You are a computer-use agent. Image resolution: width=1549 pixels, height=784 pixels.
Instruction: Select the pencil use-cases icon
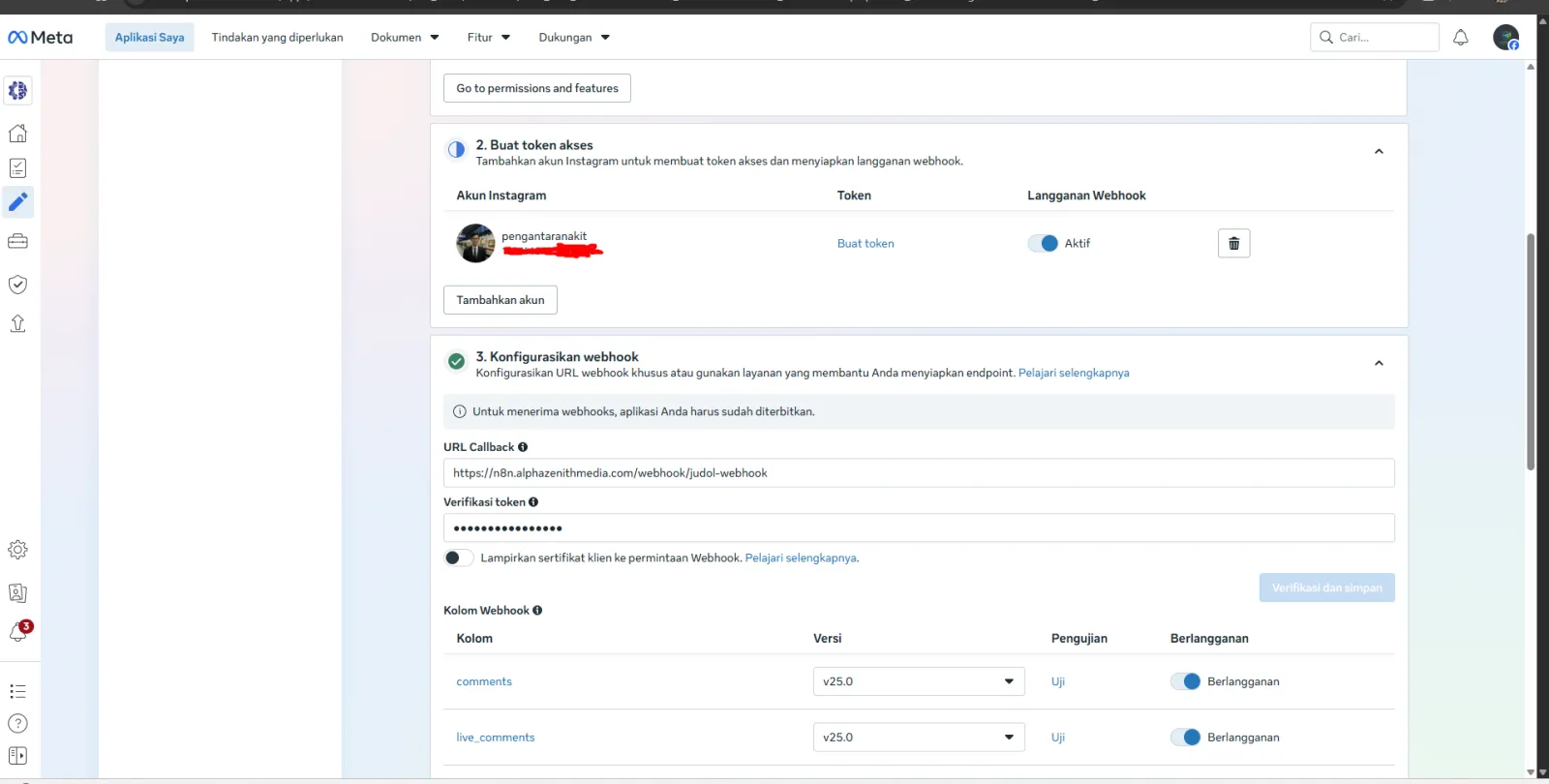17,201
